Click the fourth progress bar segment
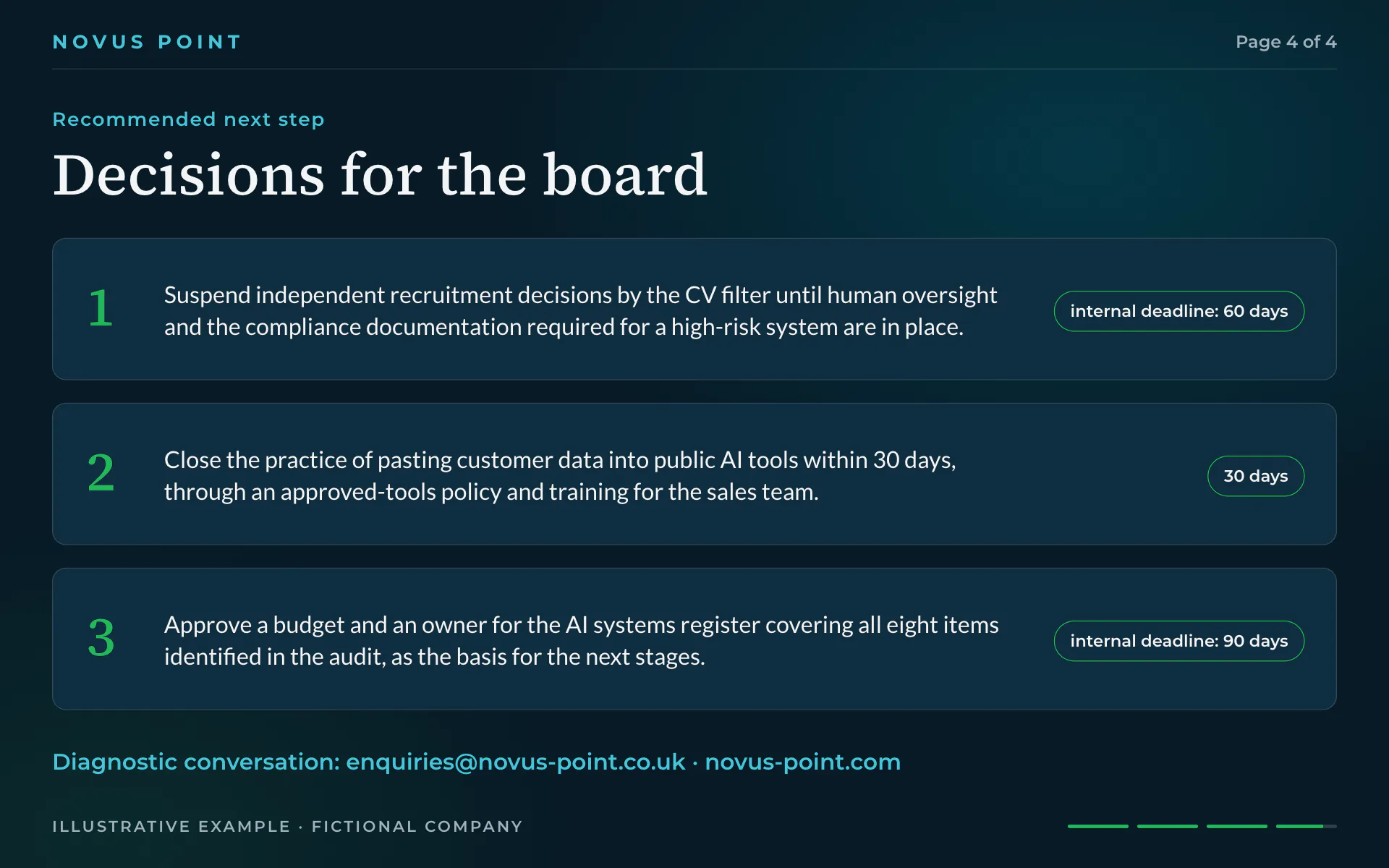The width and height of the screenshot is (1389, 868). coord(1307,826)
